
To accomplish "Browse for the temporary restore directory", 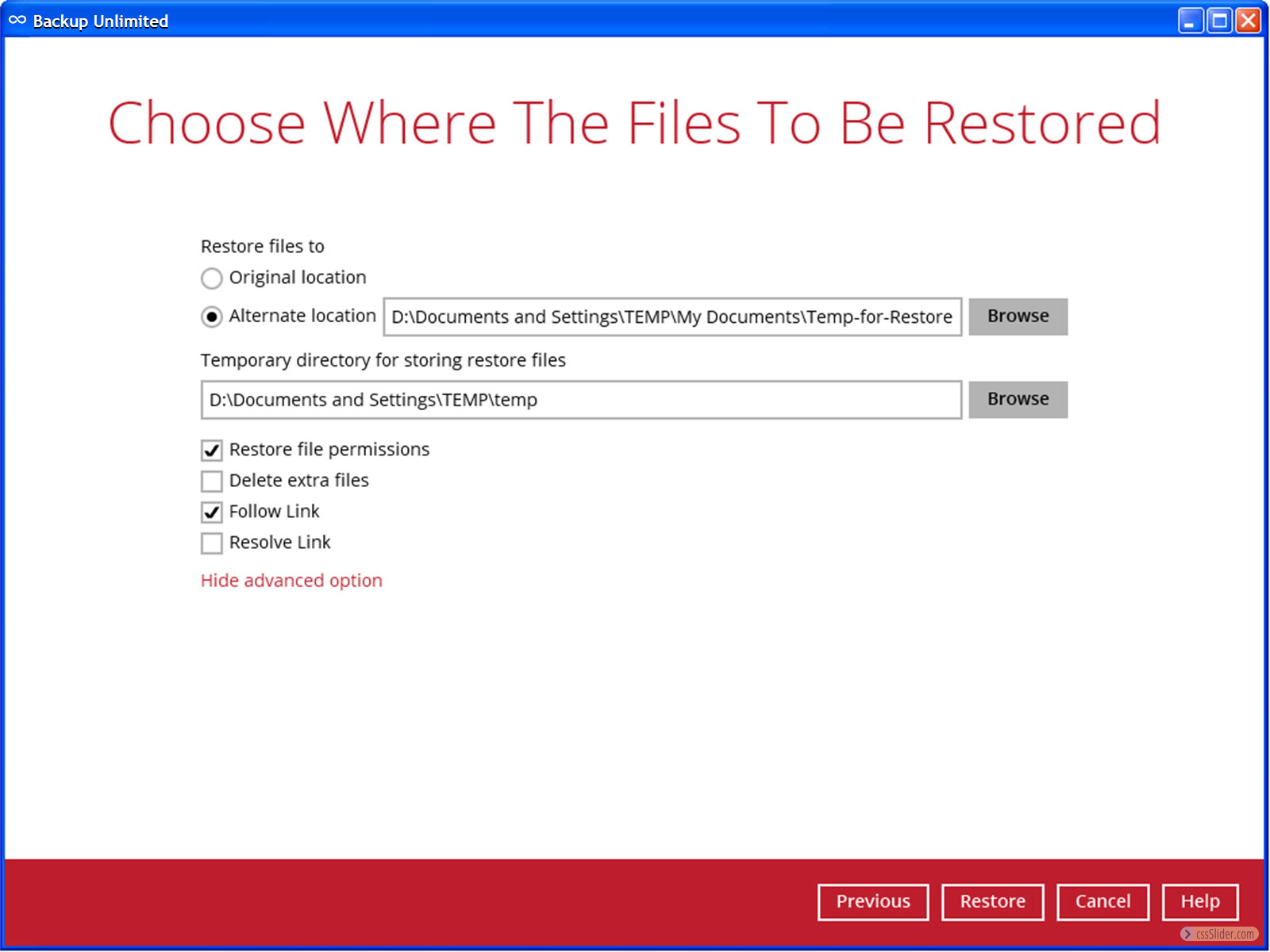I will tap(1018, 400).
